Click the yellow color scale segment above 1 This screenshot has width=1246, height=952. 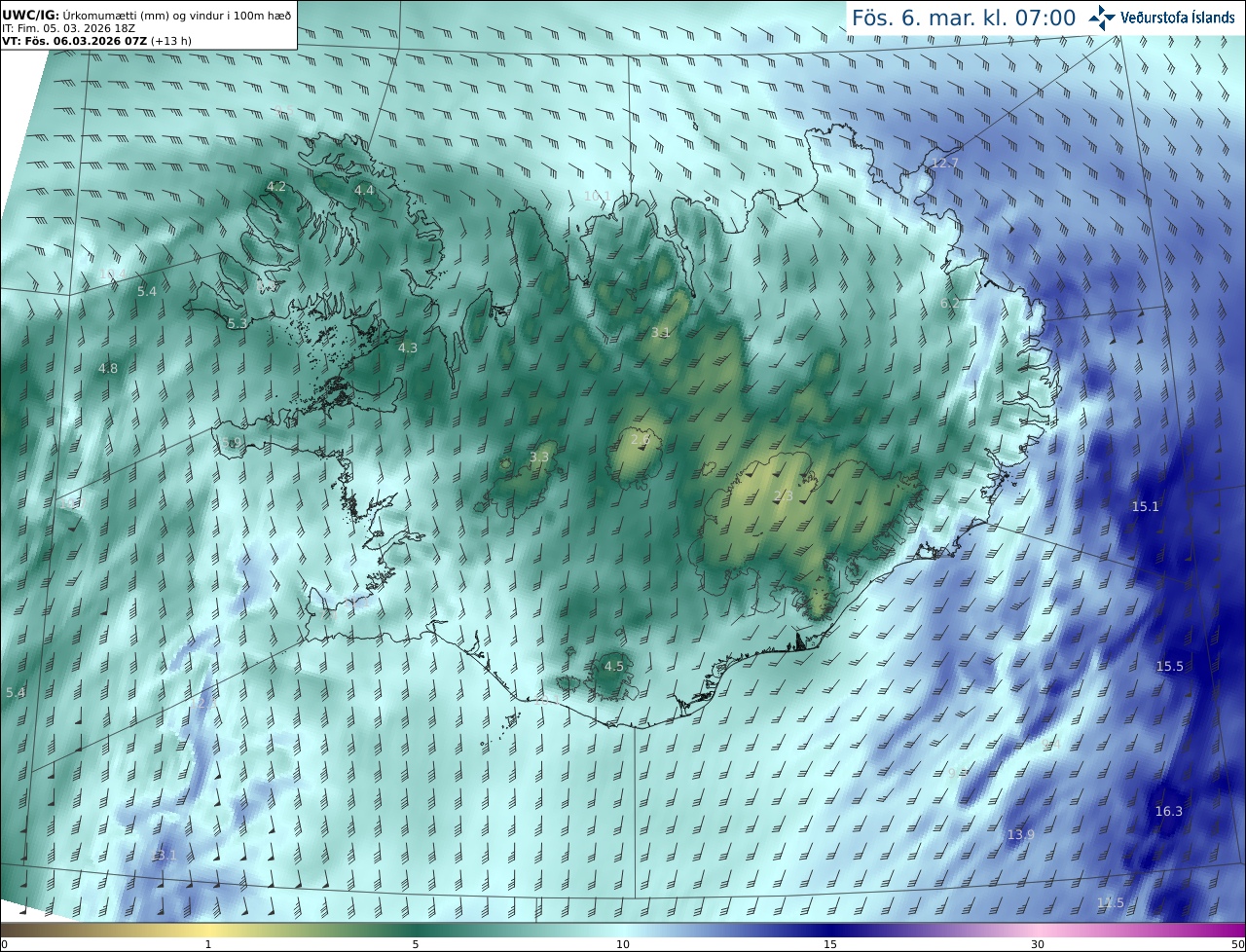(x=208, y=930)
